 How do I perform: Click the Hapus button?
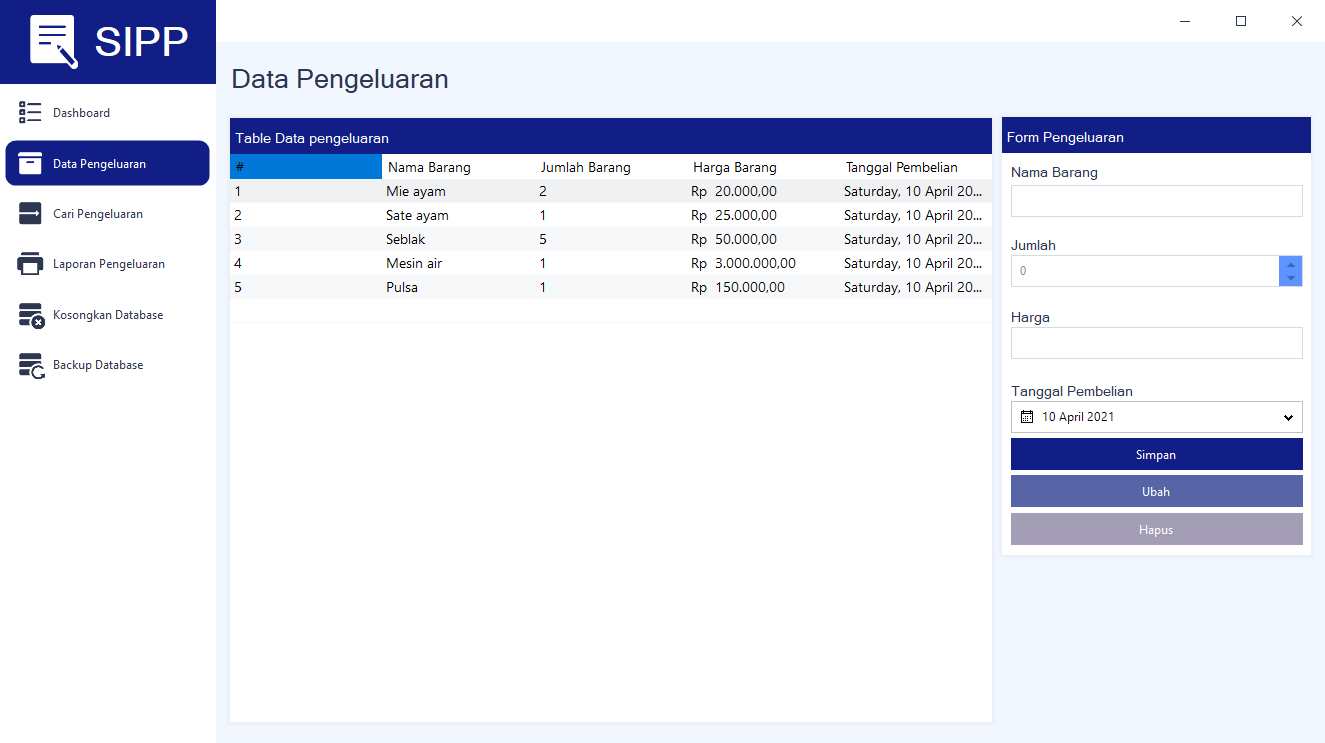click(x=1156, y=529)
